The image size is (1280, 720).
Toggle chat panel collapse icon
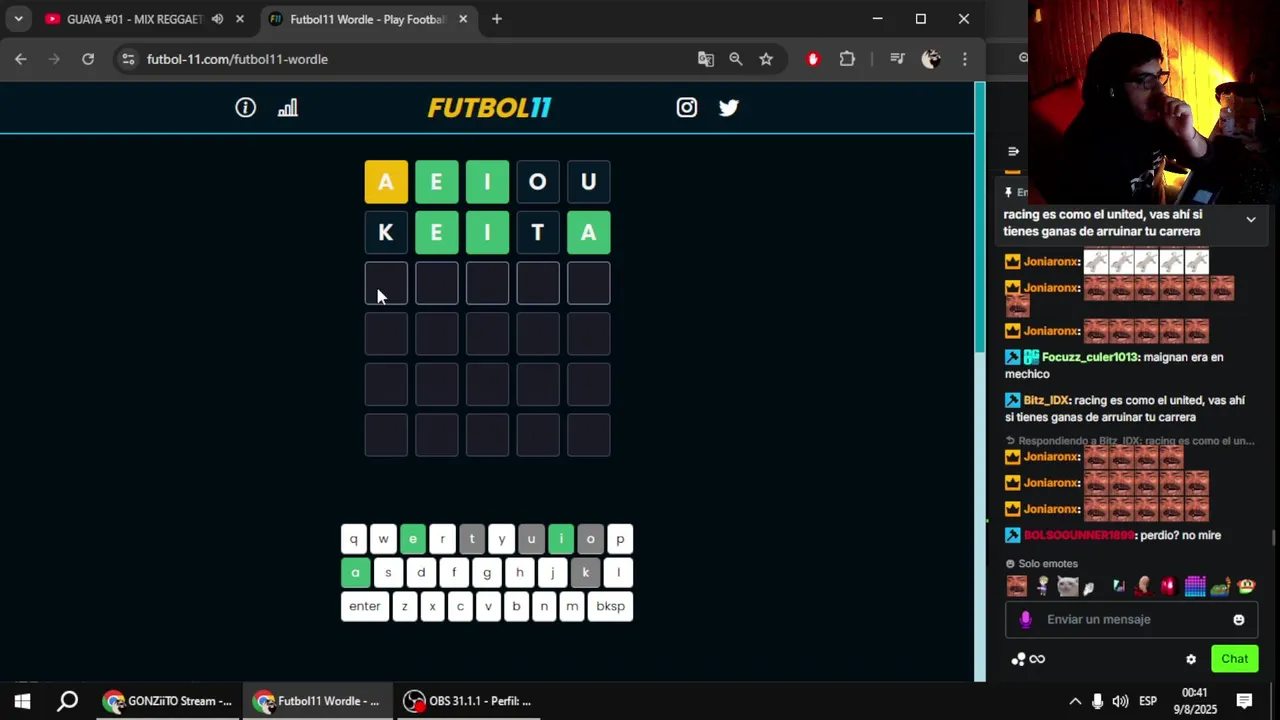click(1013, 151)
